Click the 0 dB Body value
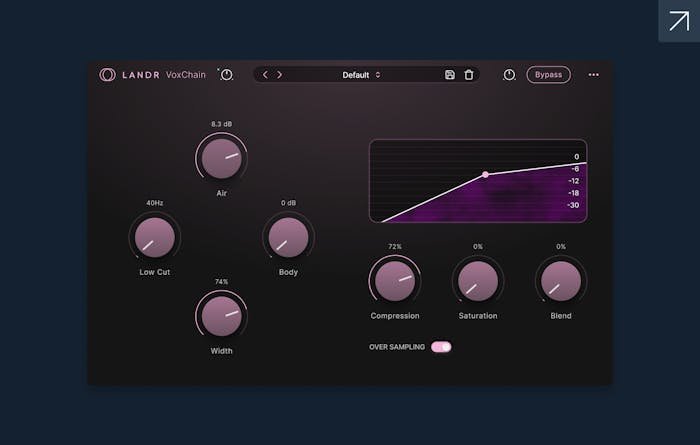This screenshot has width=700, height=445. click(x=288, y=203)
